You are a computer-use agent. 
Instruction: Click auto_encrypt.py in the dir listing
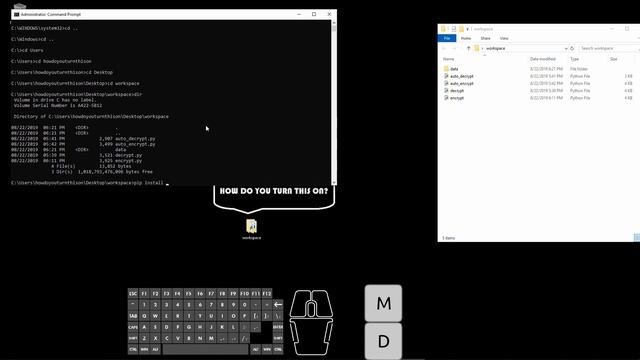(135, 144)
